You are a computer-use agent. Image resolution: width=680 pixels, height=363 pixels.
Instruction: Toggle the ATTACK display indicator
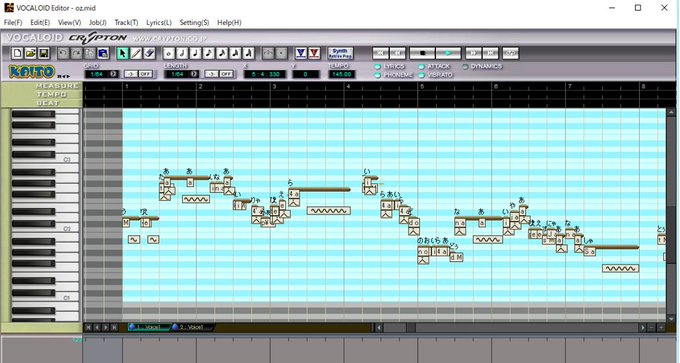click(421, 66)
